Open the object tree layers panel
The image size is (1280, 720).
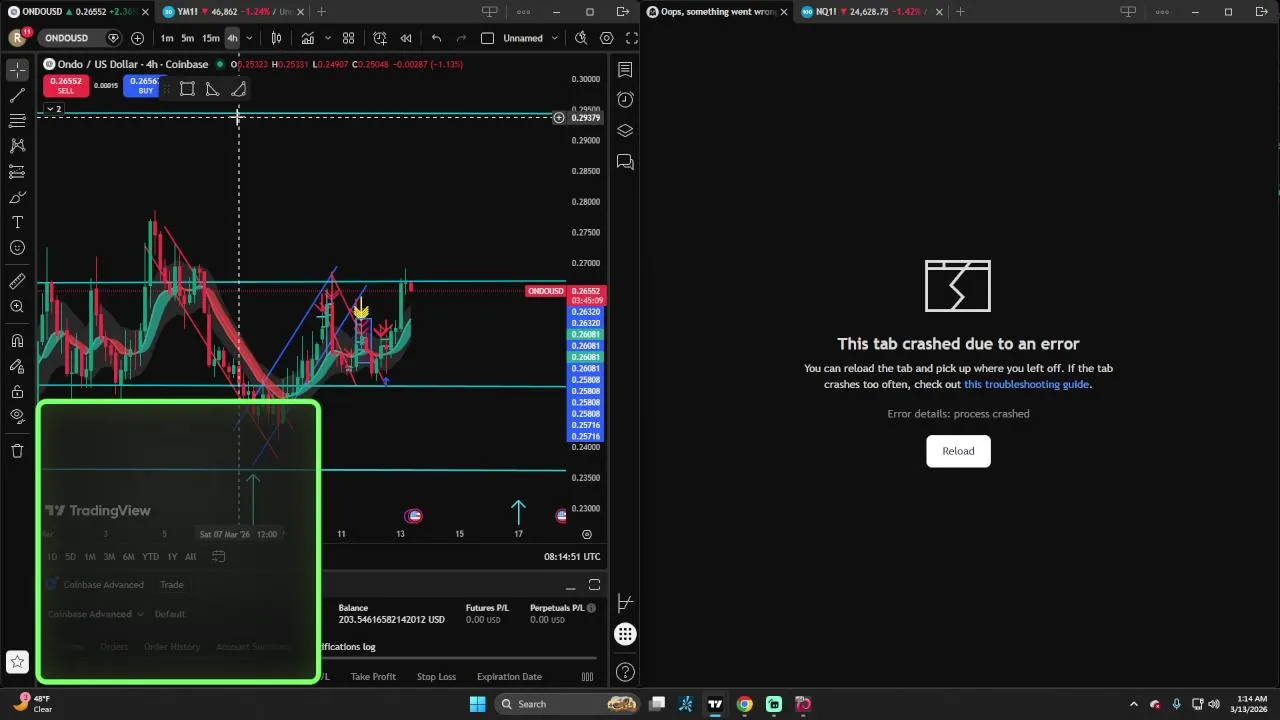coord(625,130)
